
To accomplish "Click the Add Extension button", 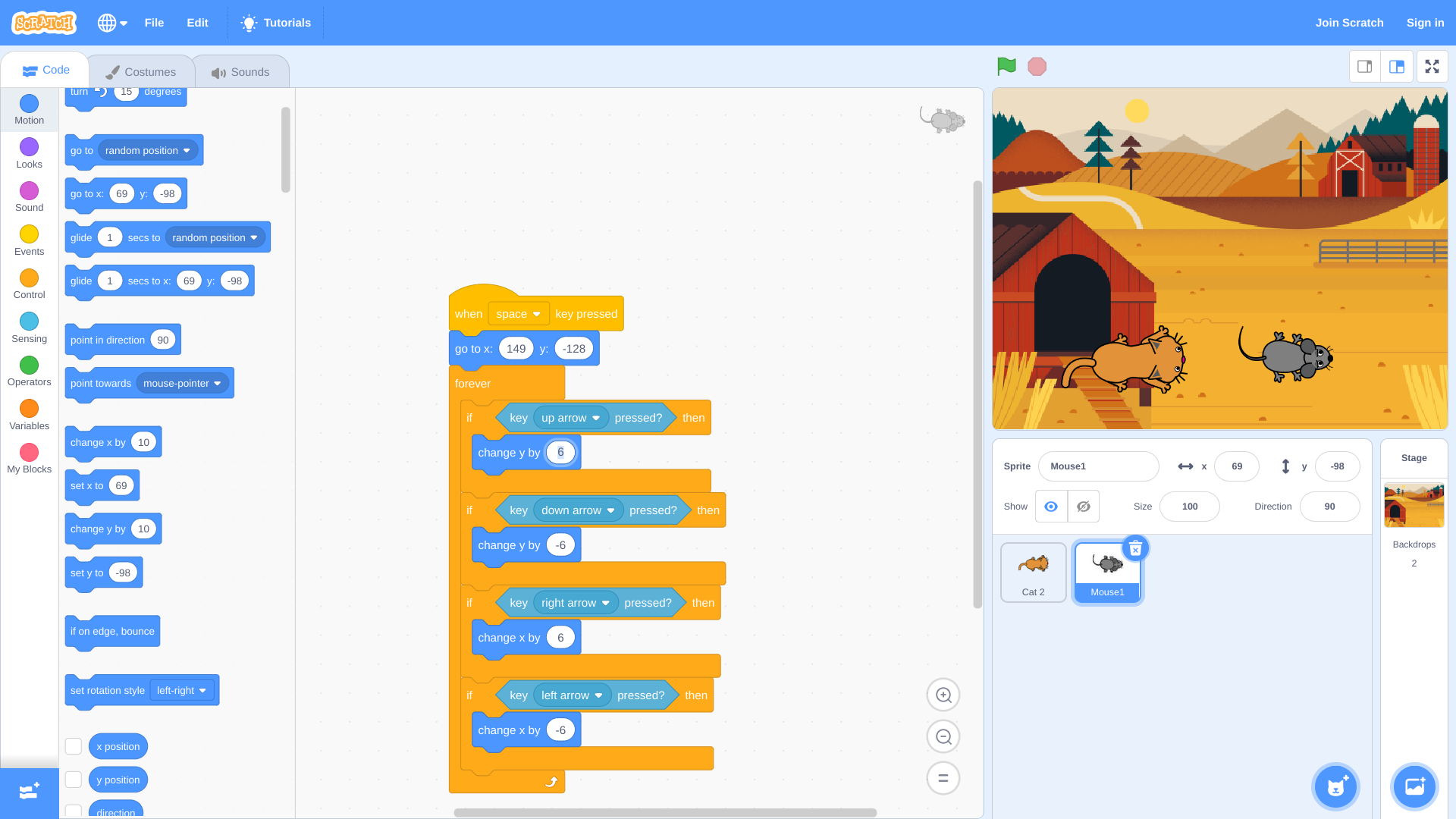I will pos(29,791).
